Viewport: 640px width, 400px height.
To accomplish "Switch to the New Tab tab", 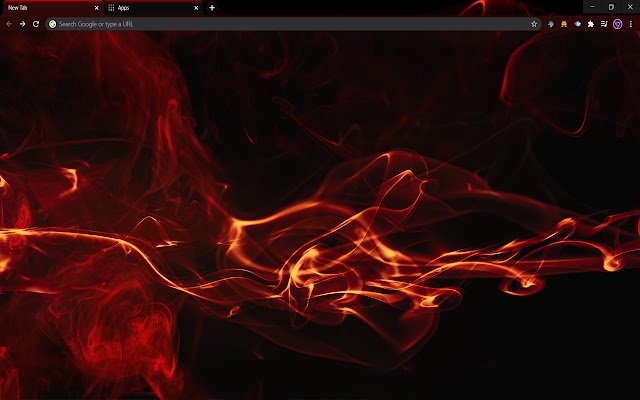I will coord(51,8).
